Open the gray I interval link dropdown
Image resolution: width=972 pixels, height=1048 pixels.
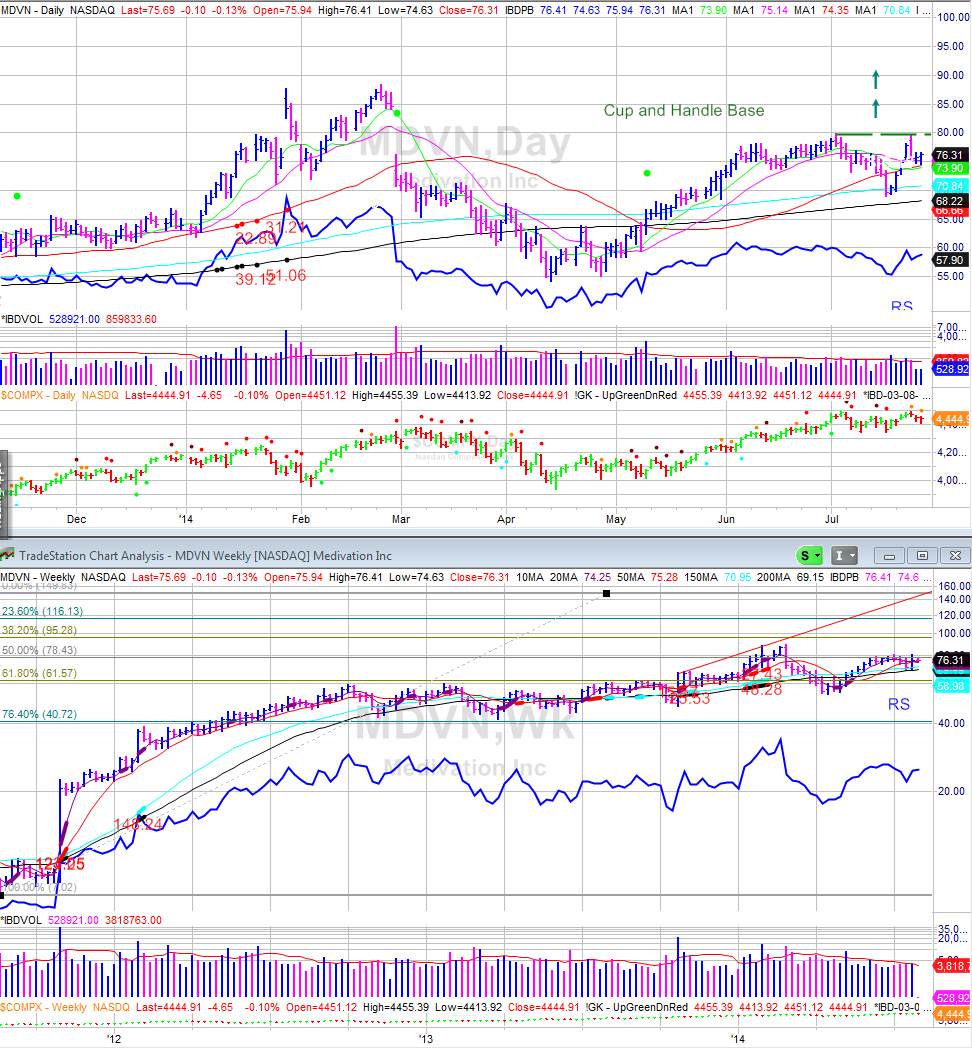pyautogui.click(x=844, y=555)
